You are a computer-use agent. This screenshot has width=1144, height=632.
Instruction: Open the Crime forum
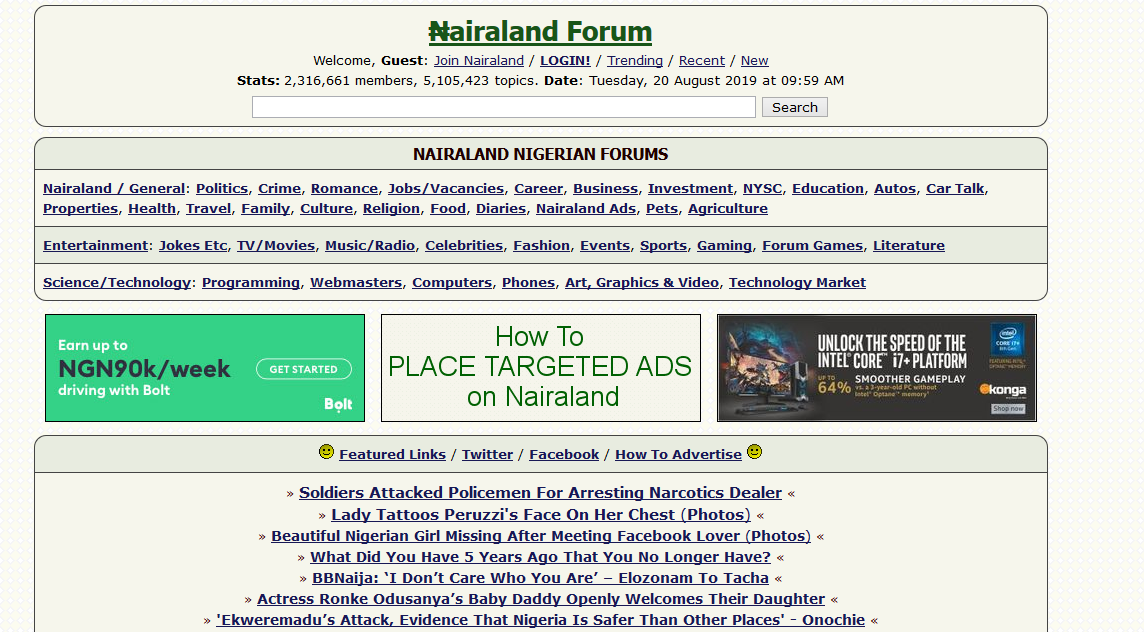pos(279,188)
